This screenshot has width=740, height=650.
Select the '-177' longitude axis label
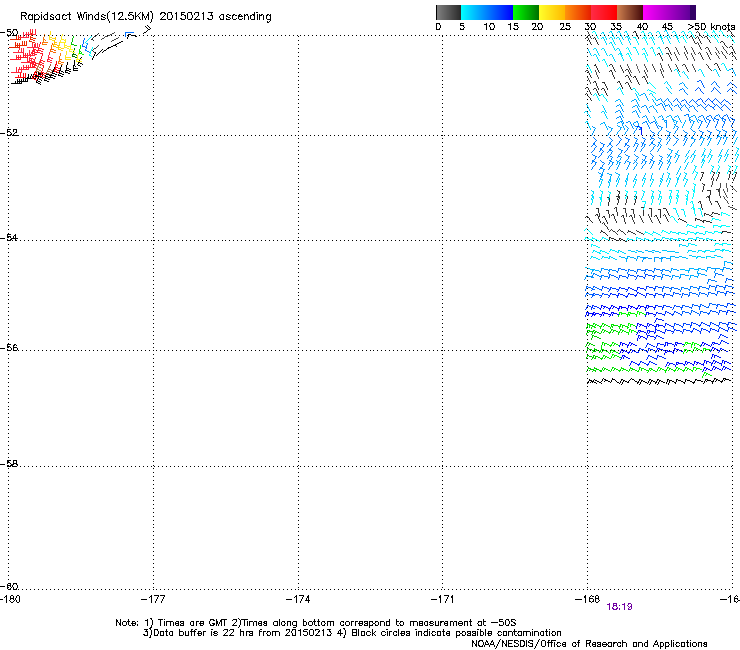click(x=153, y=599)
